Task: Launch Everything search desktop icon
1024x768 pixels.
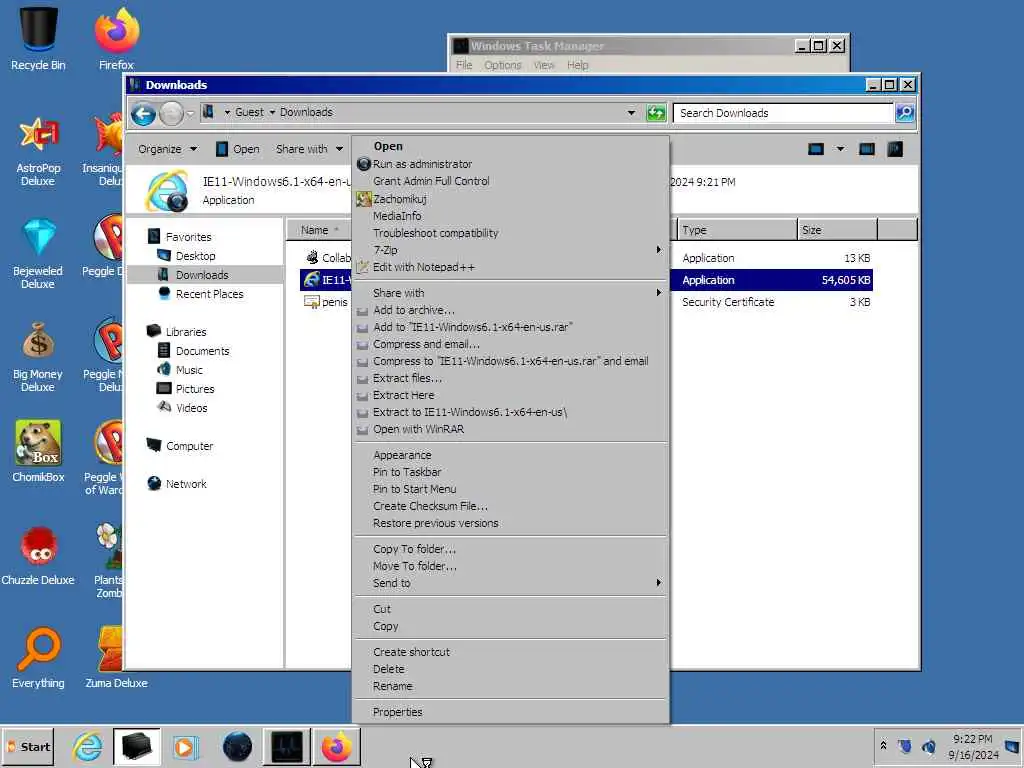Action: coord(38,658)
